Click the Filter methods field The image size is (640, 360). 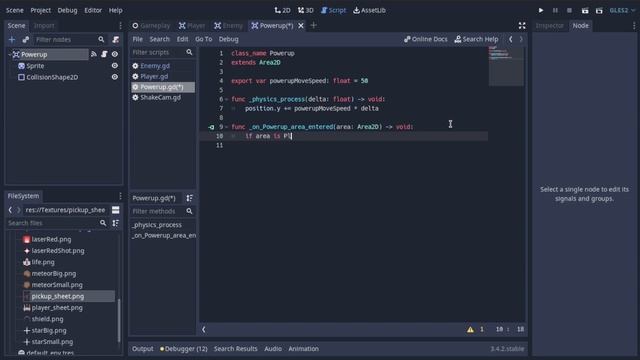tap(162, 211)
